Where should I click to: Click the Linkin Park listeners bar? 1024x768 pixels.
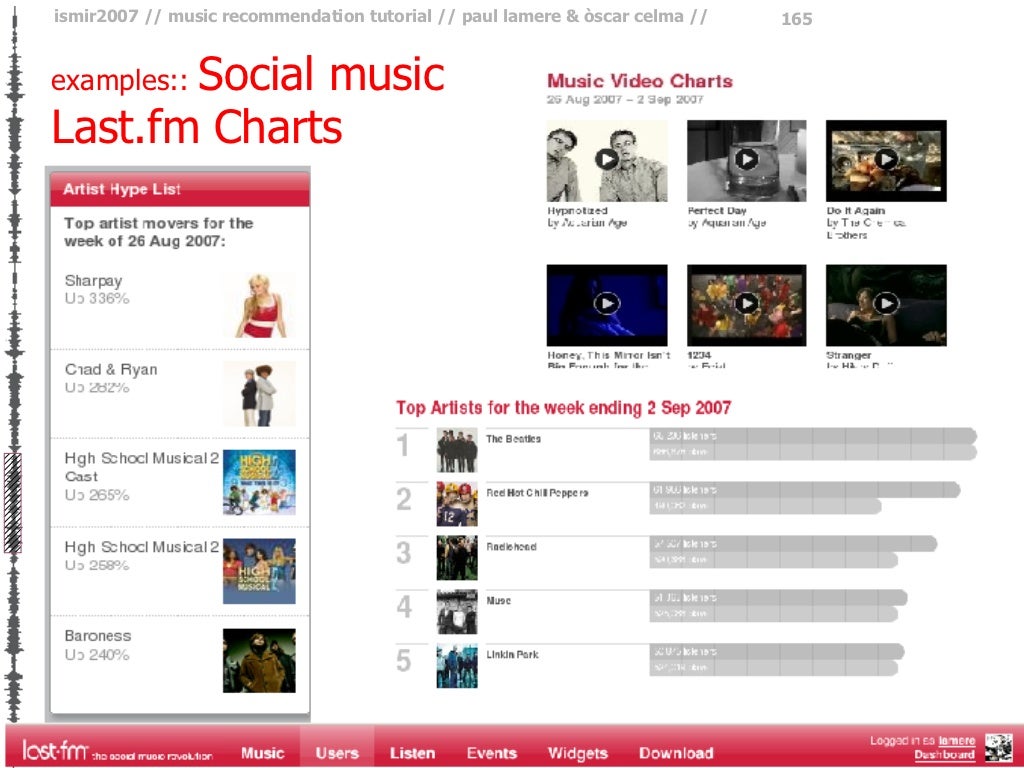tap(777, 651)
